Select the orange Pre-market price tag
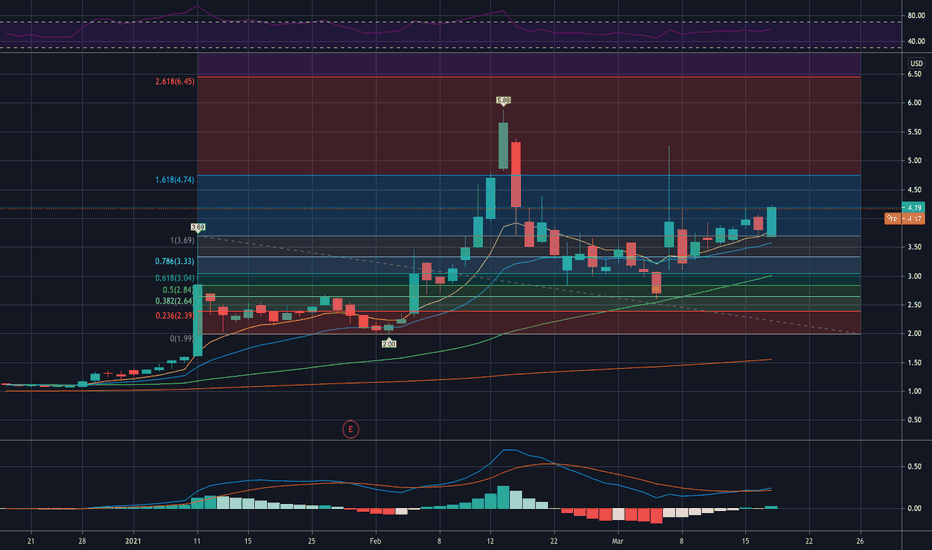The height and width of the screenshot is (550, 932). pyautogui.click(x=904, y=218)
